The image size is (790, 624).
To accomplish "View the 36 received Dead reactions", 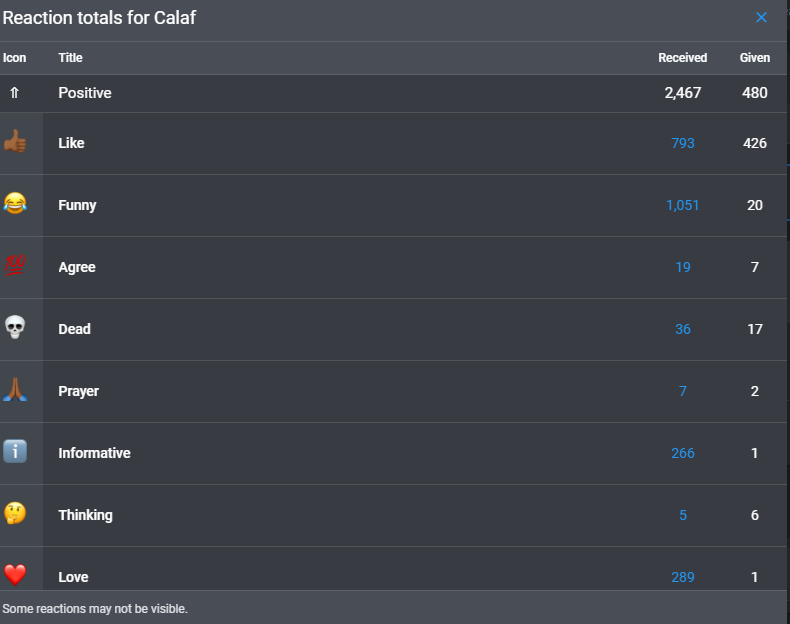I will (683, 329).
